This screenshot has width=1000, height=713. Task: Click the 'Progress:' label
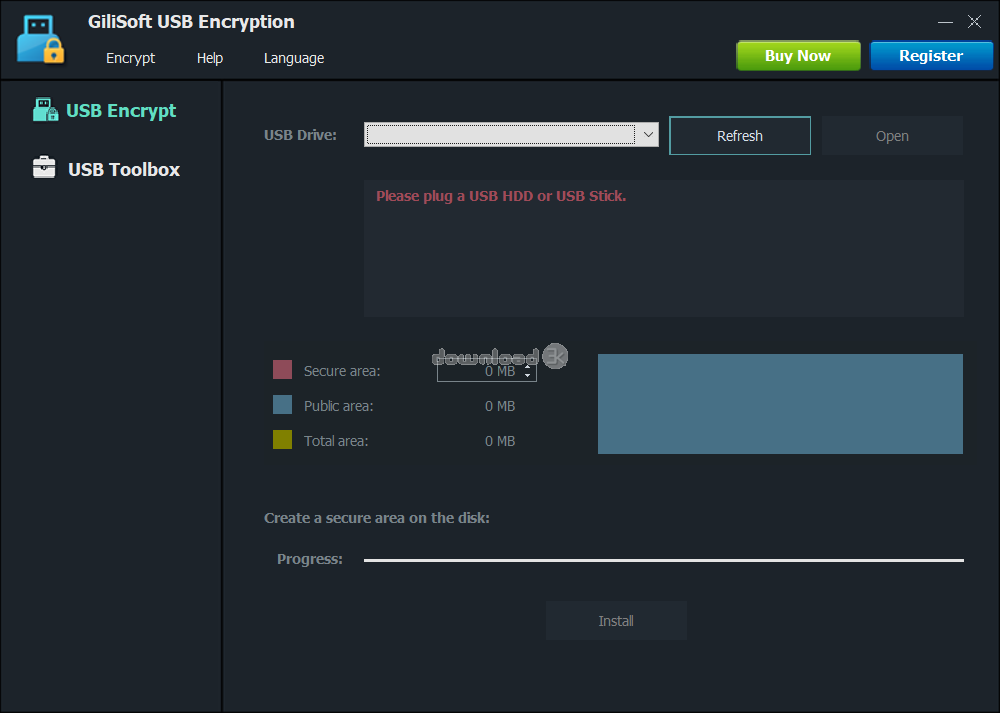310,559
